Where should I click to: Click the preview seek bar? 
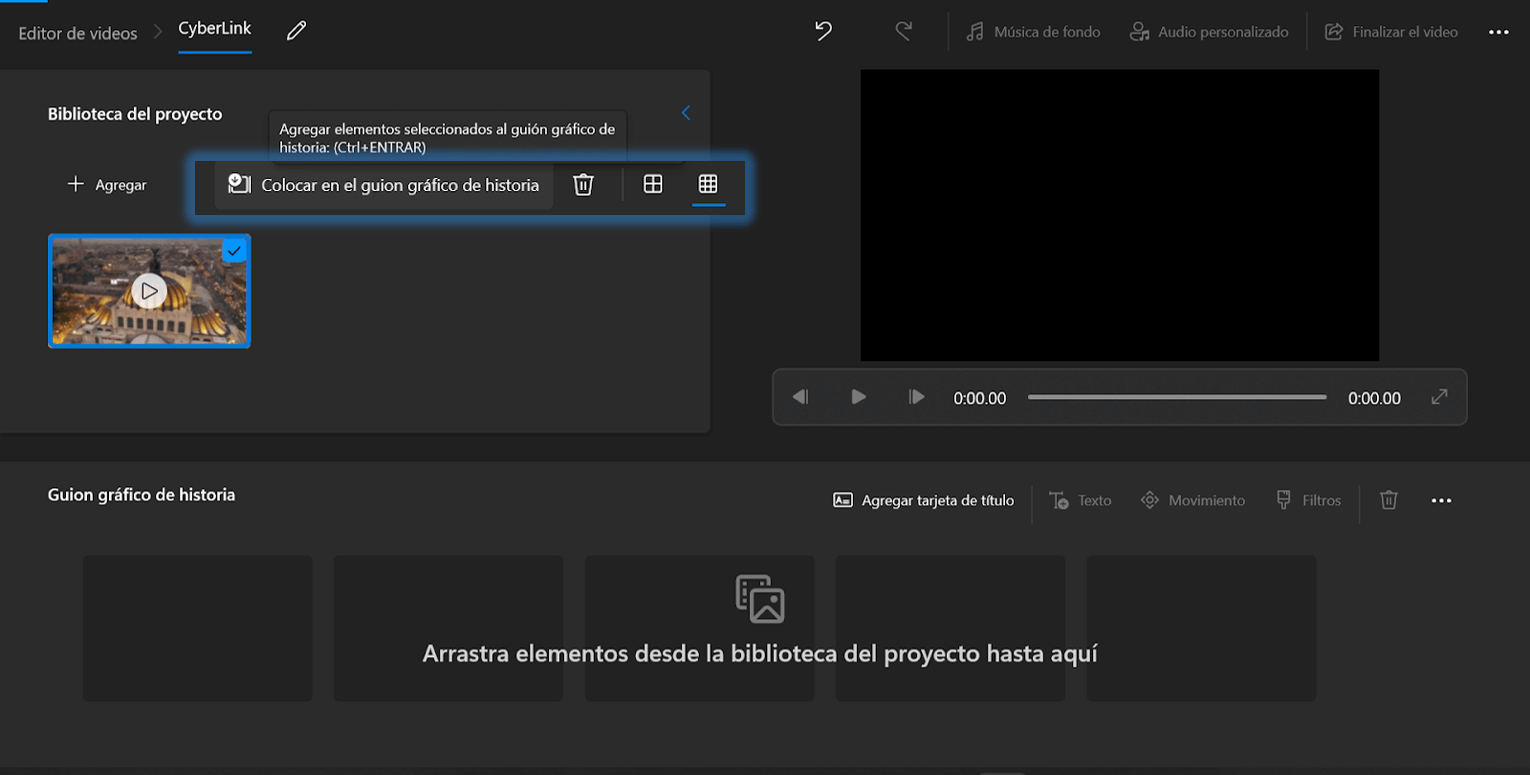[x=1177, y=397]
